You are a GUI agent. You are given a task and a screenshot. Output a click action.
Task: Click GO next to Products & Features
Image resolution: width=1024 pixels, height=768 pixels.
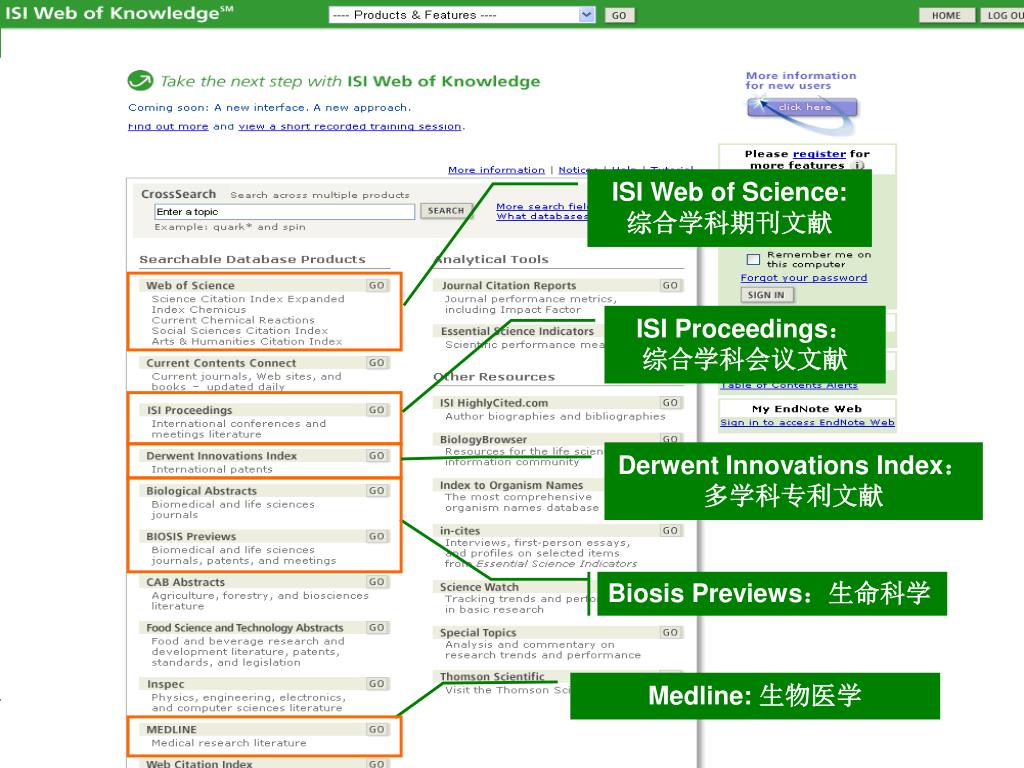click(619, 16)
